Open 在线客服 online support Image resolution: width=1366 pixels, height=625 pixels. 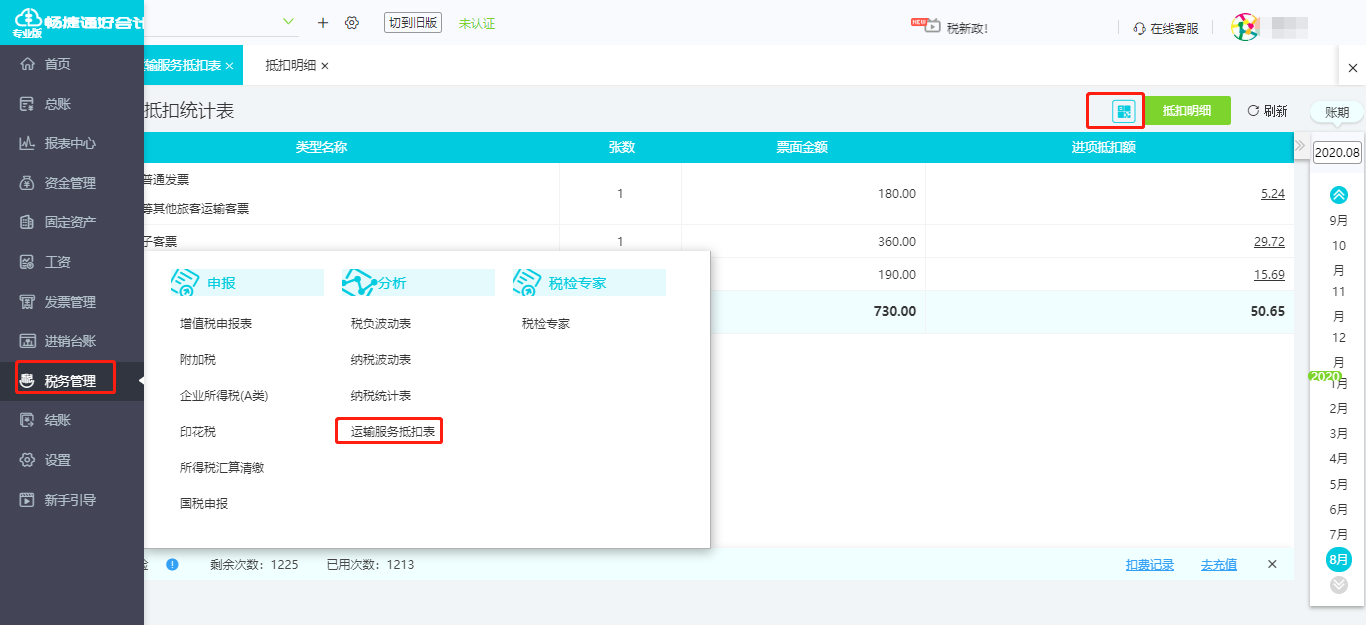click(1165, 28)
